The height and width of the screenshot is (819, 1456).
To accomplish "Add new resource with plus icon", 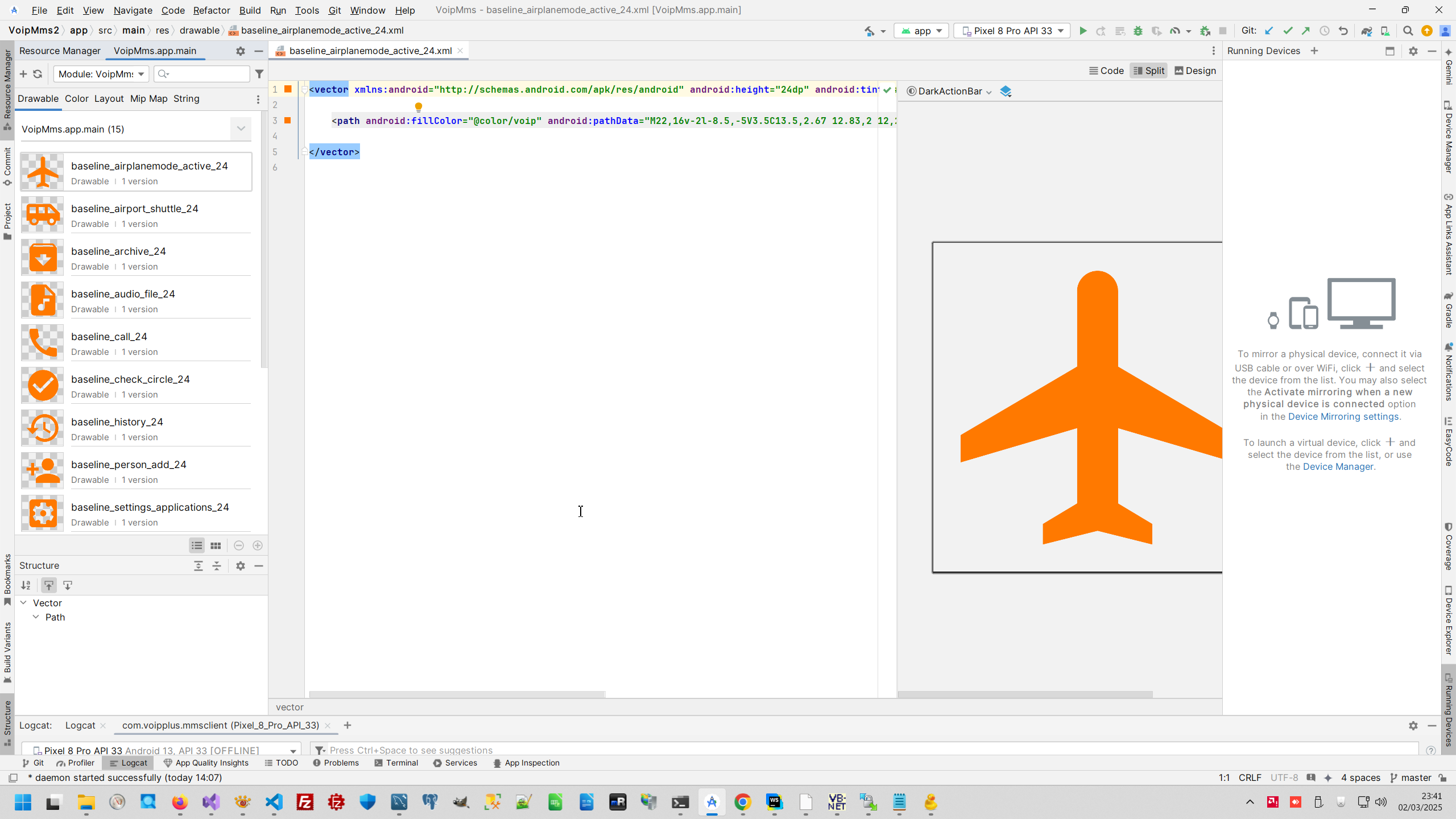I will coord(23,74).
